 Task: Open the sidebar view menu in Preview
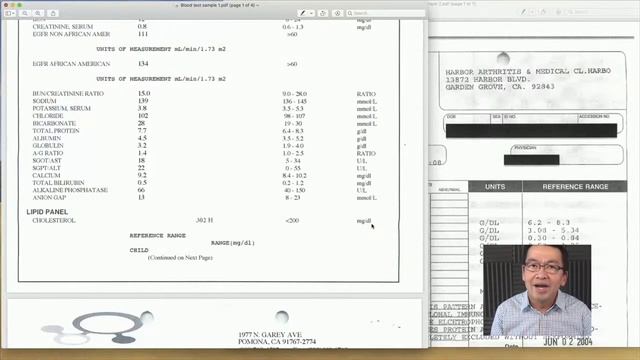[x=10, y=13]
